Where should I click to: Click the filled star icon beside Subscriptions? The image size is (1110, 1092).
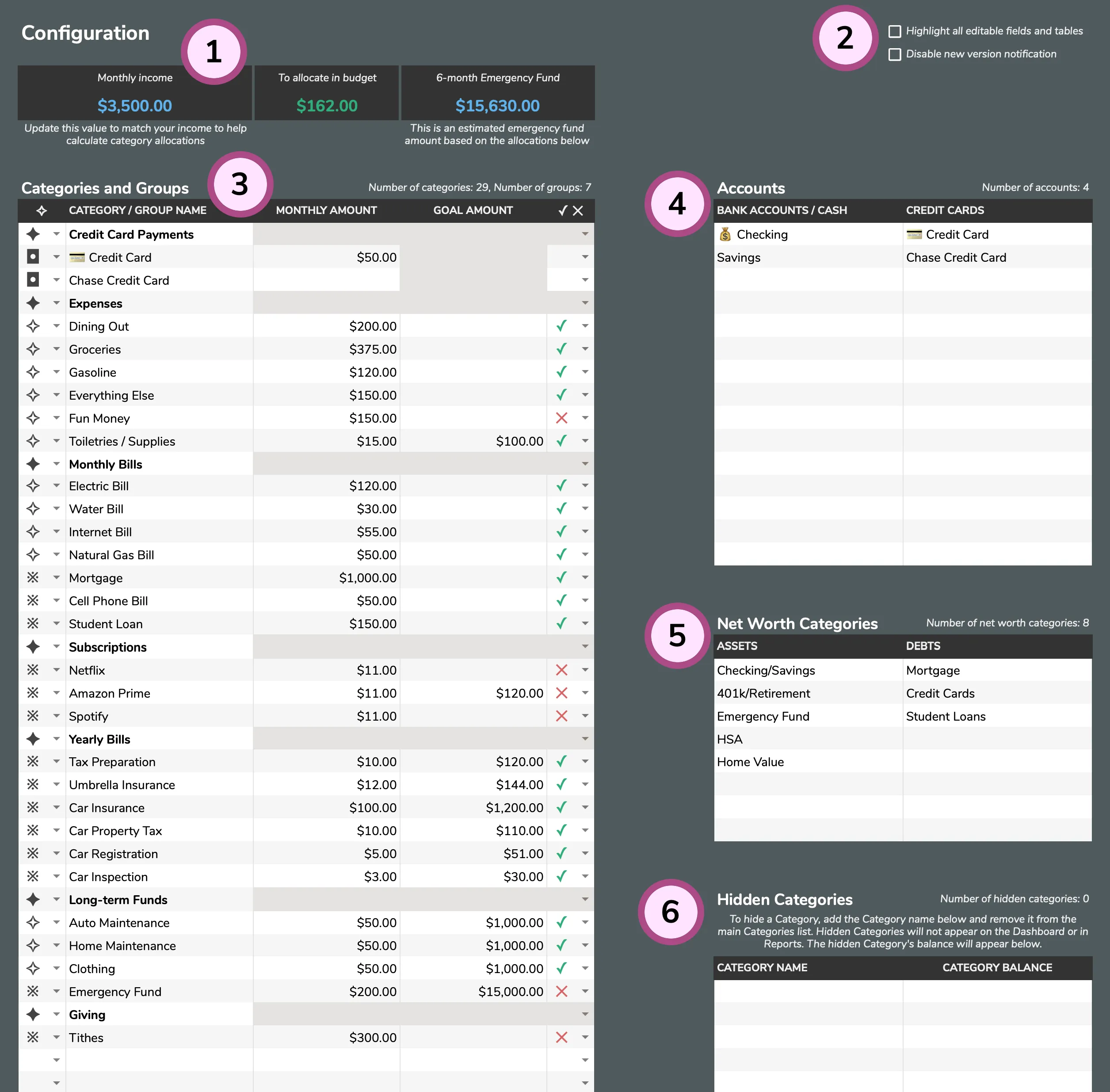tap(33, 647)
